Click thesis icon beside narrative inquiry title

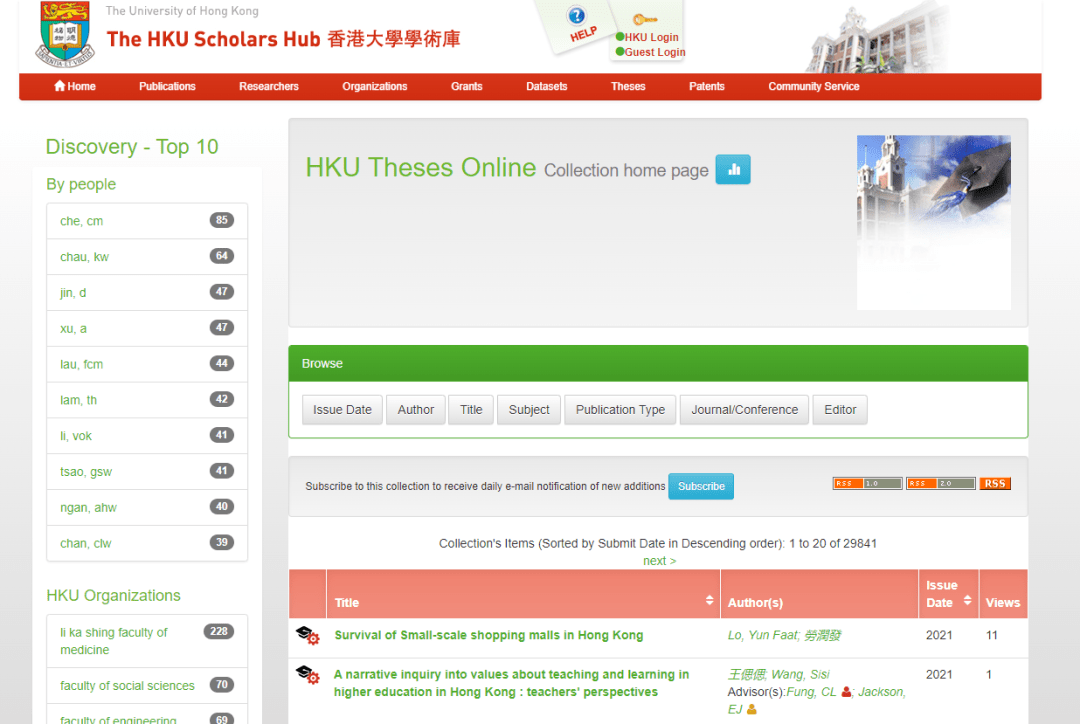point(307,674)
